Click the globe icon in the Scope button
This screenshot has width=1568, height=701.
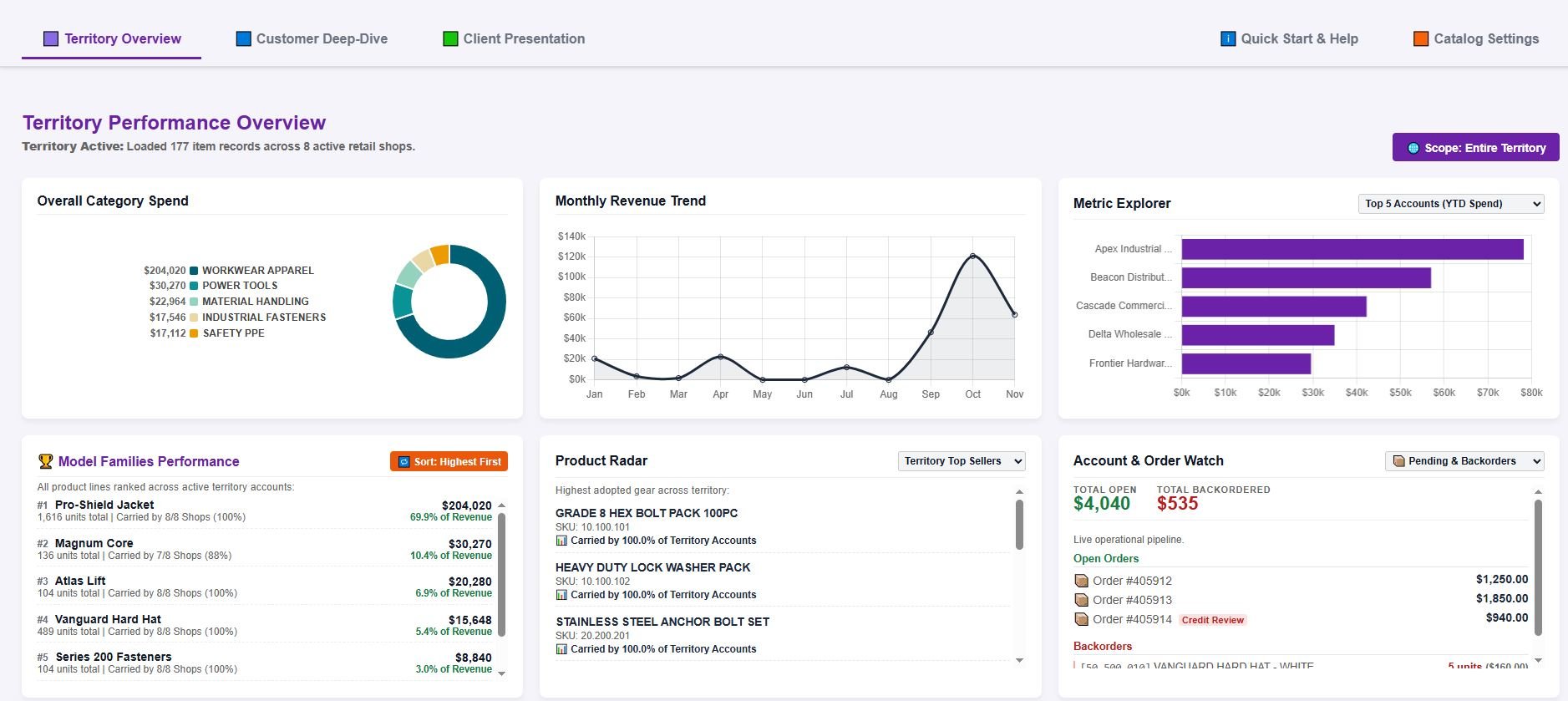click(x=1413, y=148)
